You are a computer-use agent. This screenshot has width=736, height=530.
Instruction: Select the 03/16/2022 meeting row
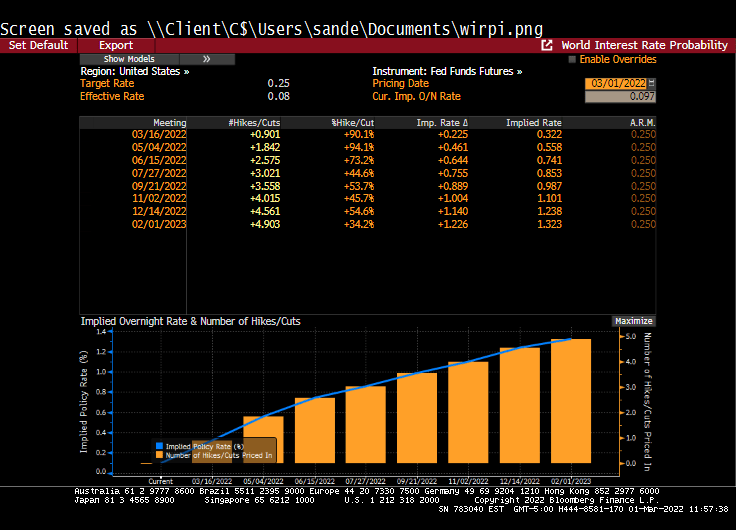159,134
